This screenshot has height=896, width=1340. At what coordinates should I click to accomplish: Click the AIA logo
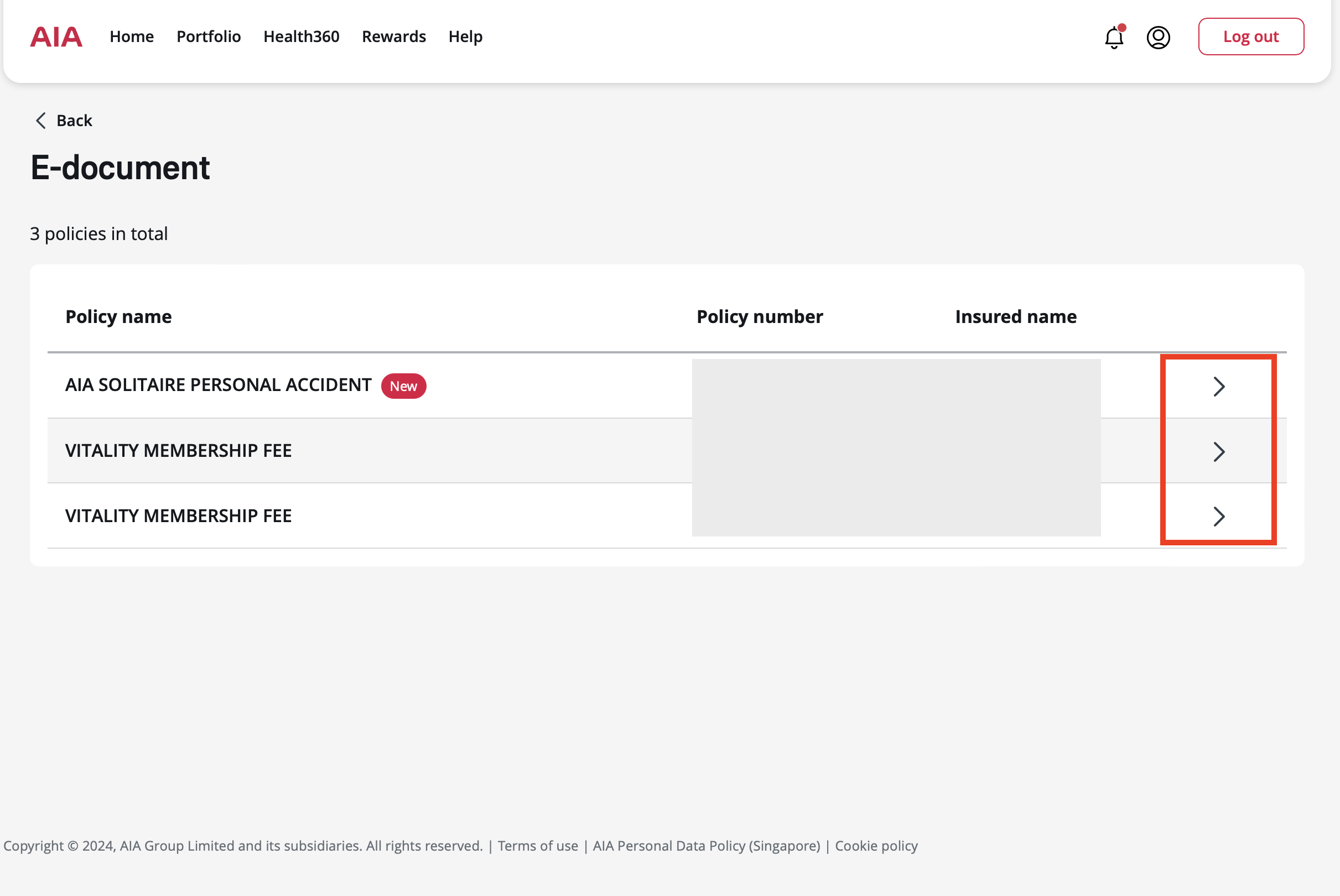tap(56, 37)
